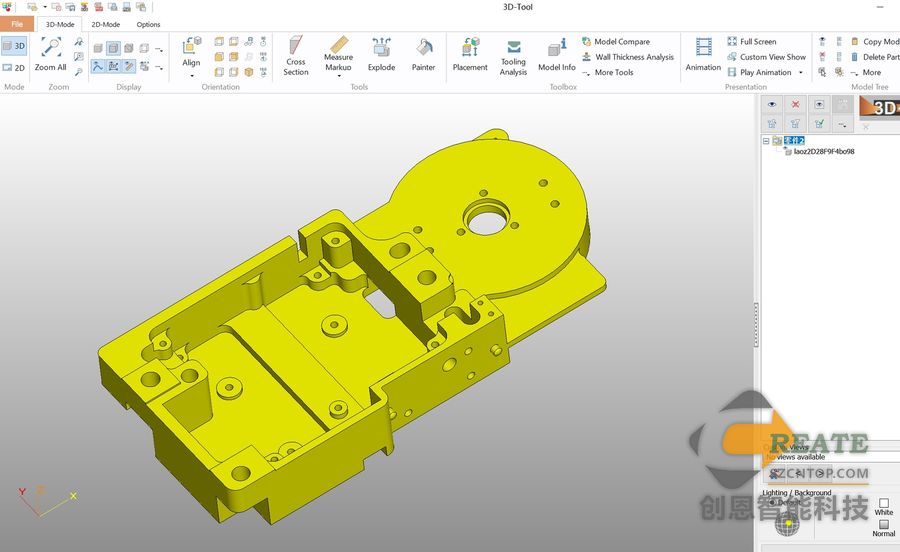Open the Explode tool
Image resolution: width=900 pixels, height=552 pixels.
click(x=381, y=55)
